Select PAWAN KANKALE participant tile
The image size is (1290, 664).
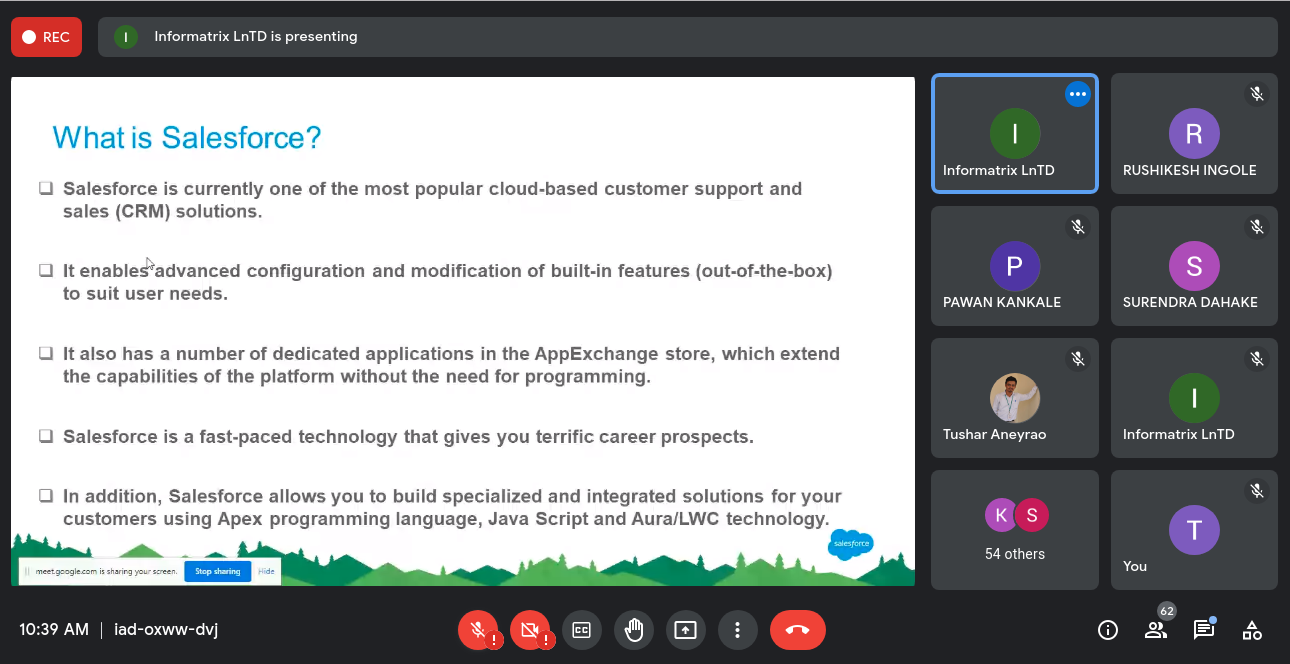pyautogui.click(x=1015, y=266)
